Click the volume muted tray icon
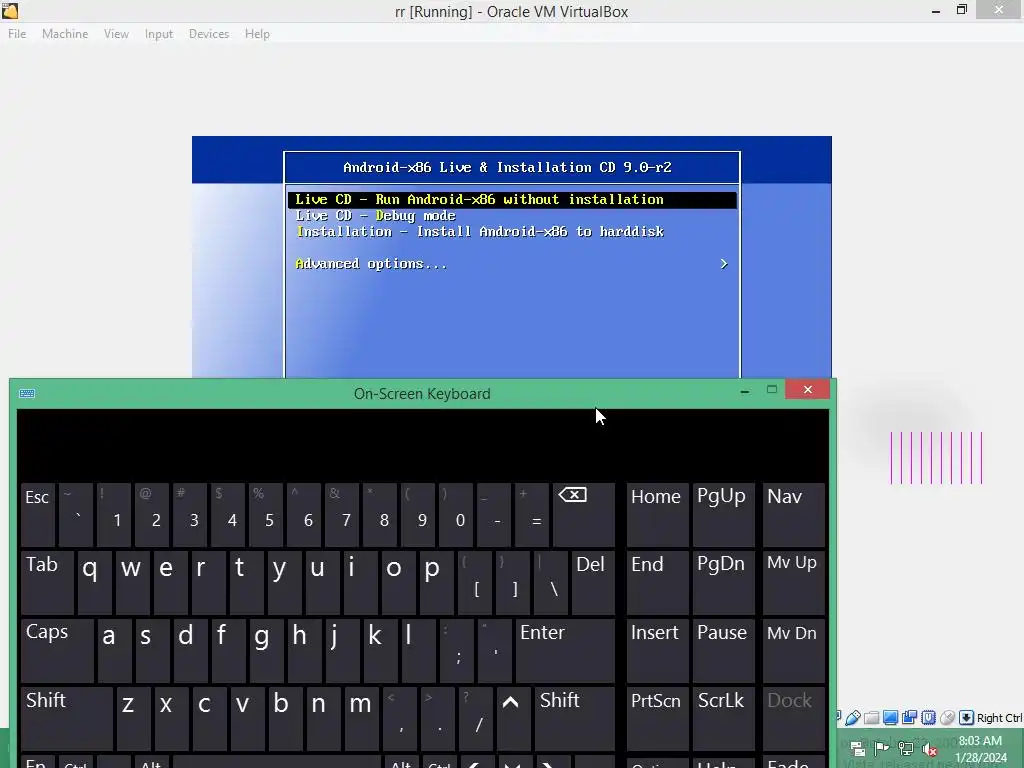The image size is (1024, 768). point(929,748)
